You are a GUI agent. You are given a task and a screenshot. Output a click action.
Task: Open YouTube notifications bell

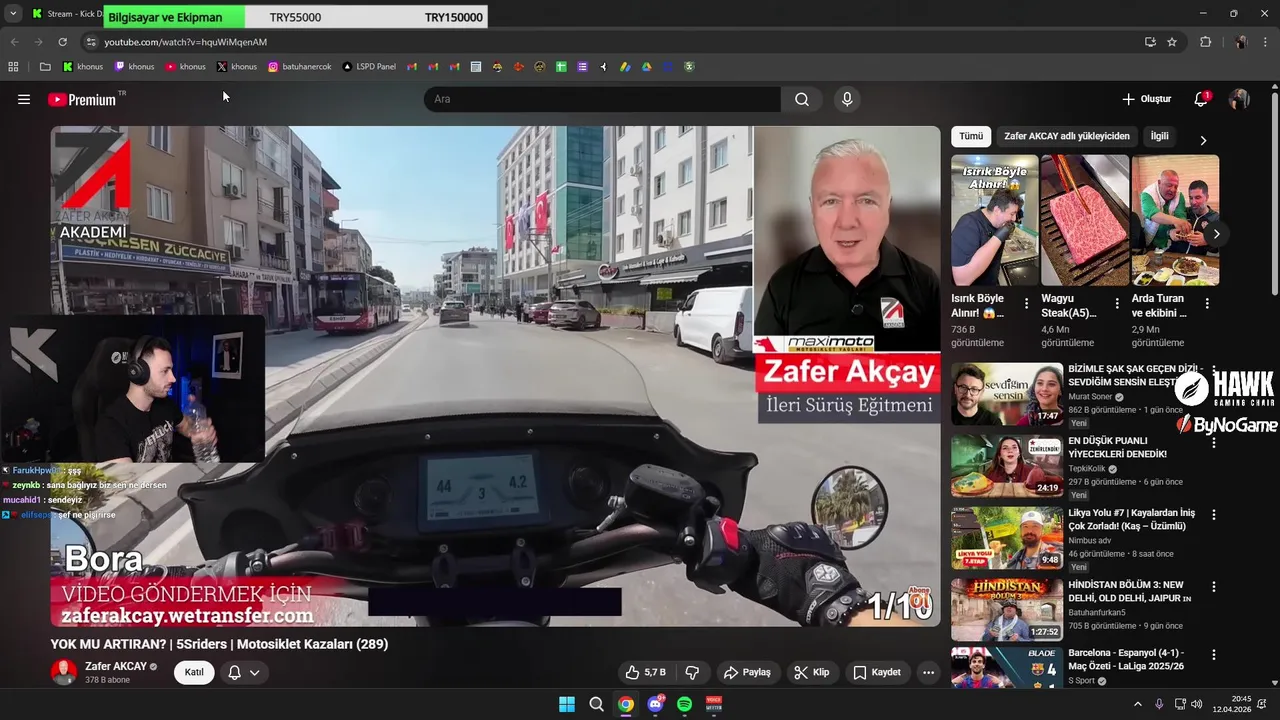[x=1201, y=99]
